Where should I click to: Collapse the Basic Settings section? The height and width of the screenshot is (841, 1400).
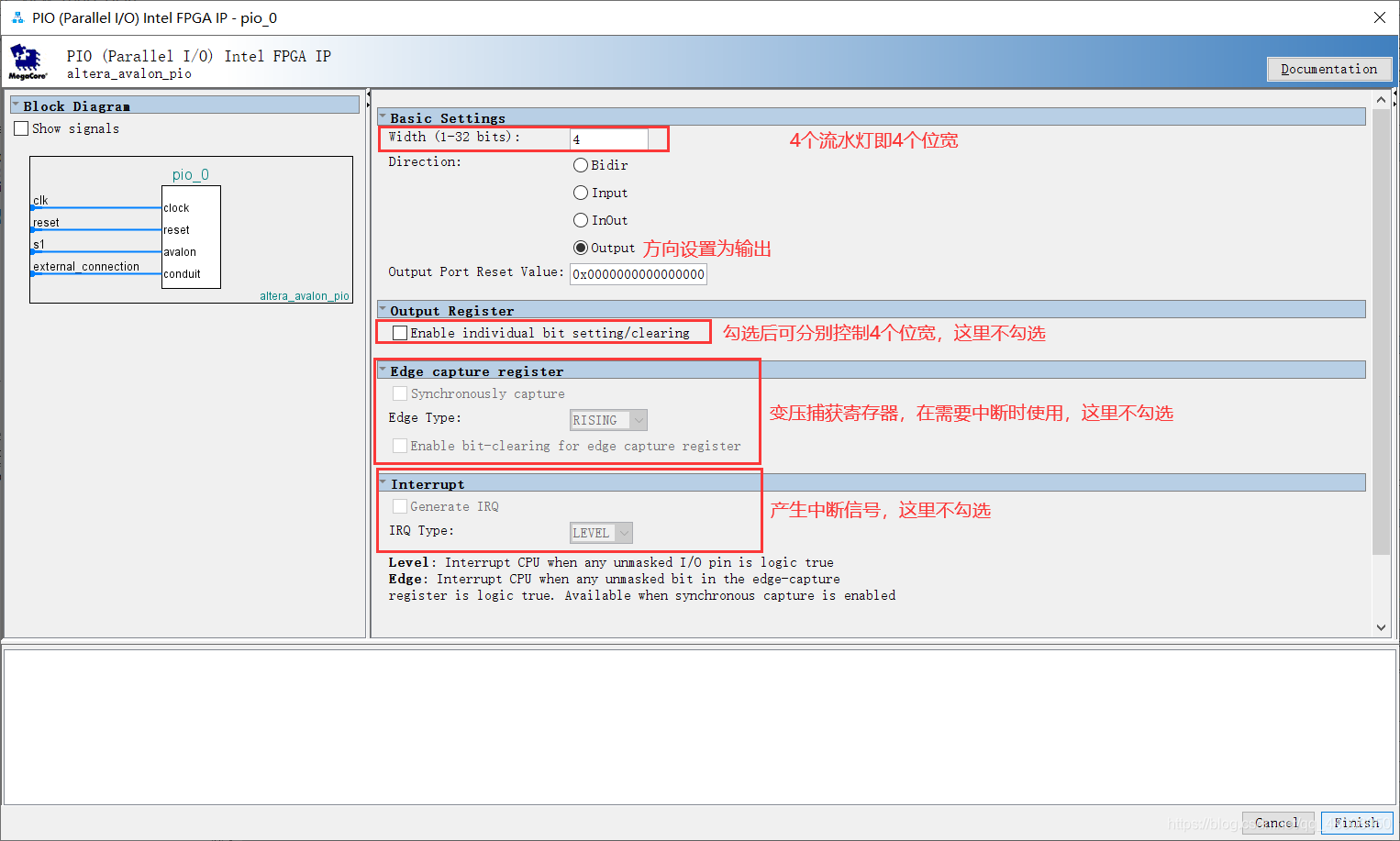coord(383,117)
